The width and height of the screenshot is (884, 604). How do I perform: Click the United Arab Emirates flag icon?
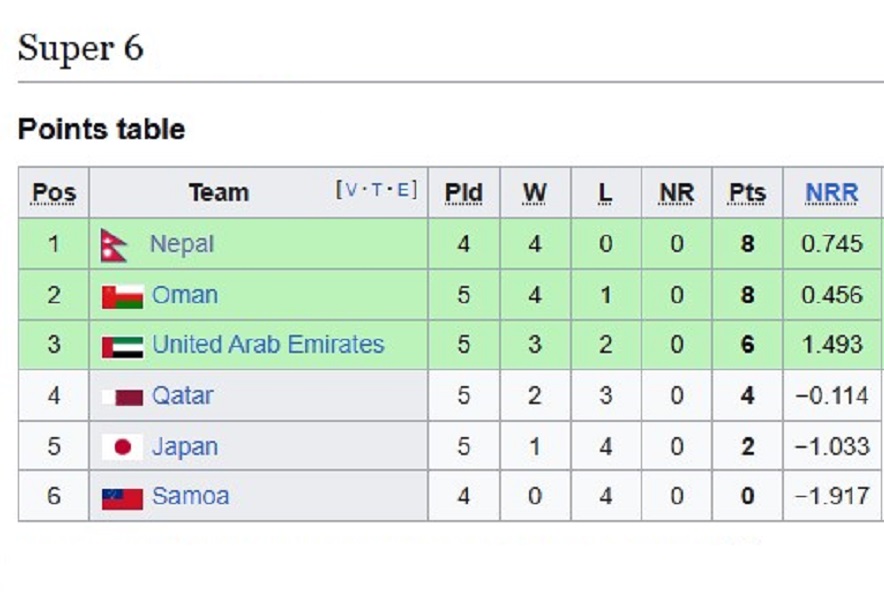(122, 346)
